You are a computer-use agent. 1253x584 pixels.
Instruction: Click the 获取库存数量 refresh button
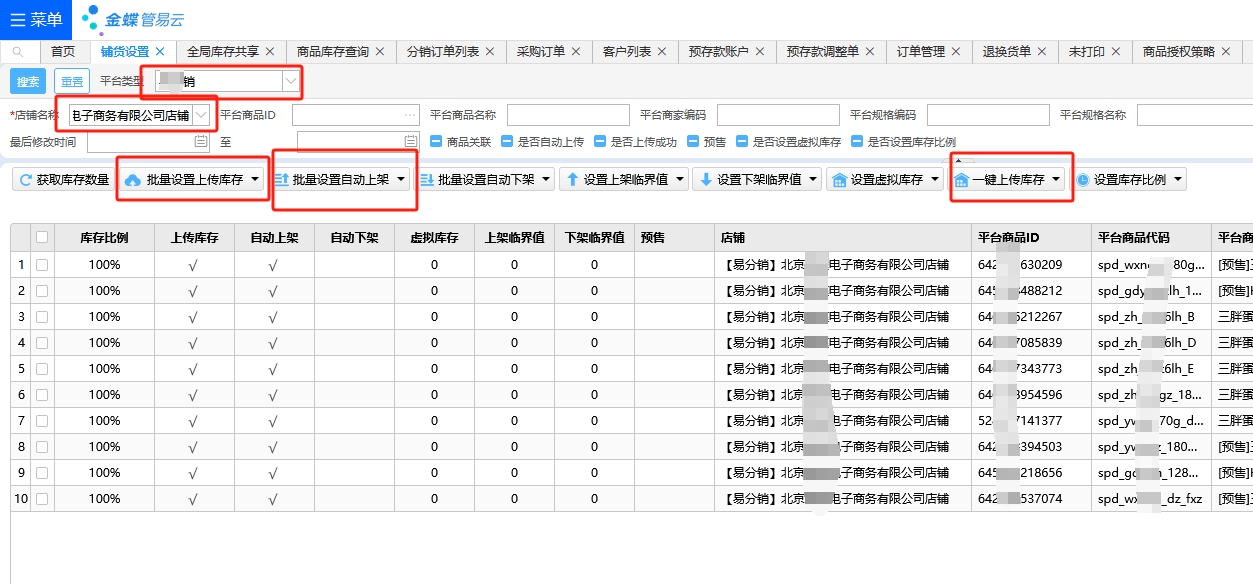tap(63, 180)
